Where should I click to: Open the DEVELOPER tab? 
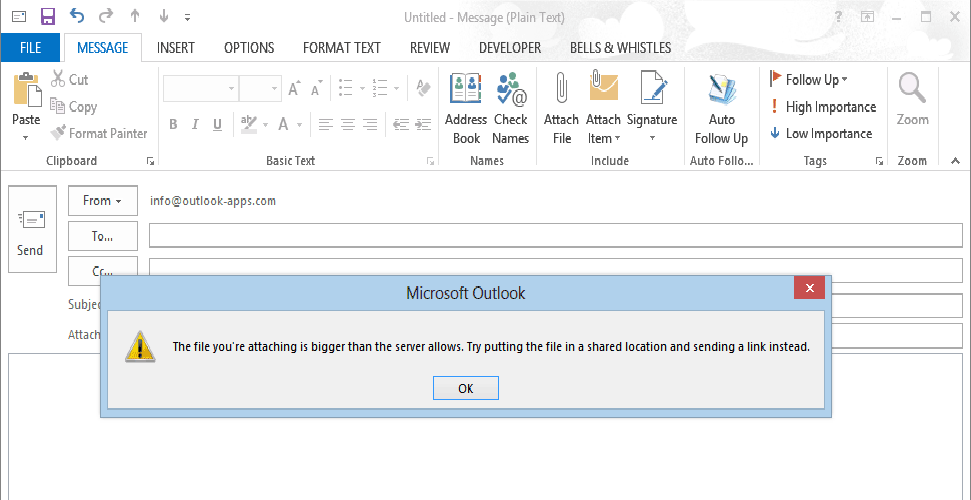click(x=510, y=48)
